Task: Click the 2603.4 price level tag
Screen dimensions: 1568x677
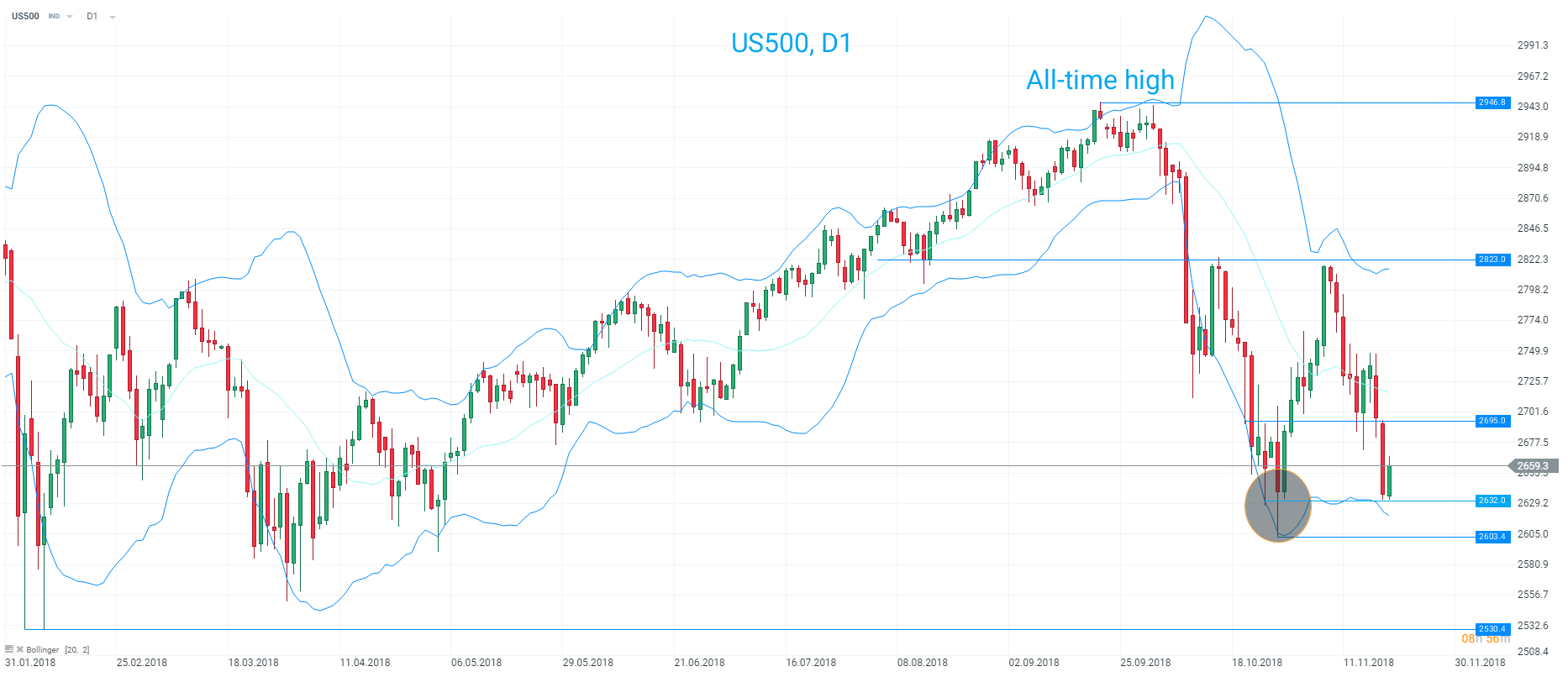Action: [1492, 536]
